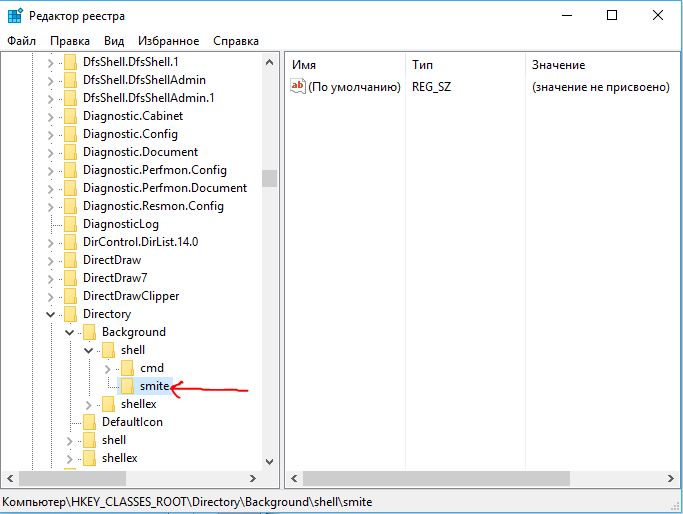
Task: Click folder icon of Diagnostic.Perfmon.Document
Action: point(71,188)
